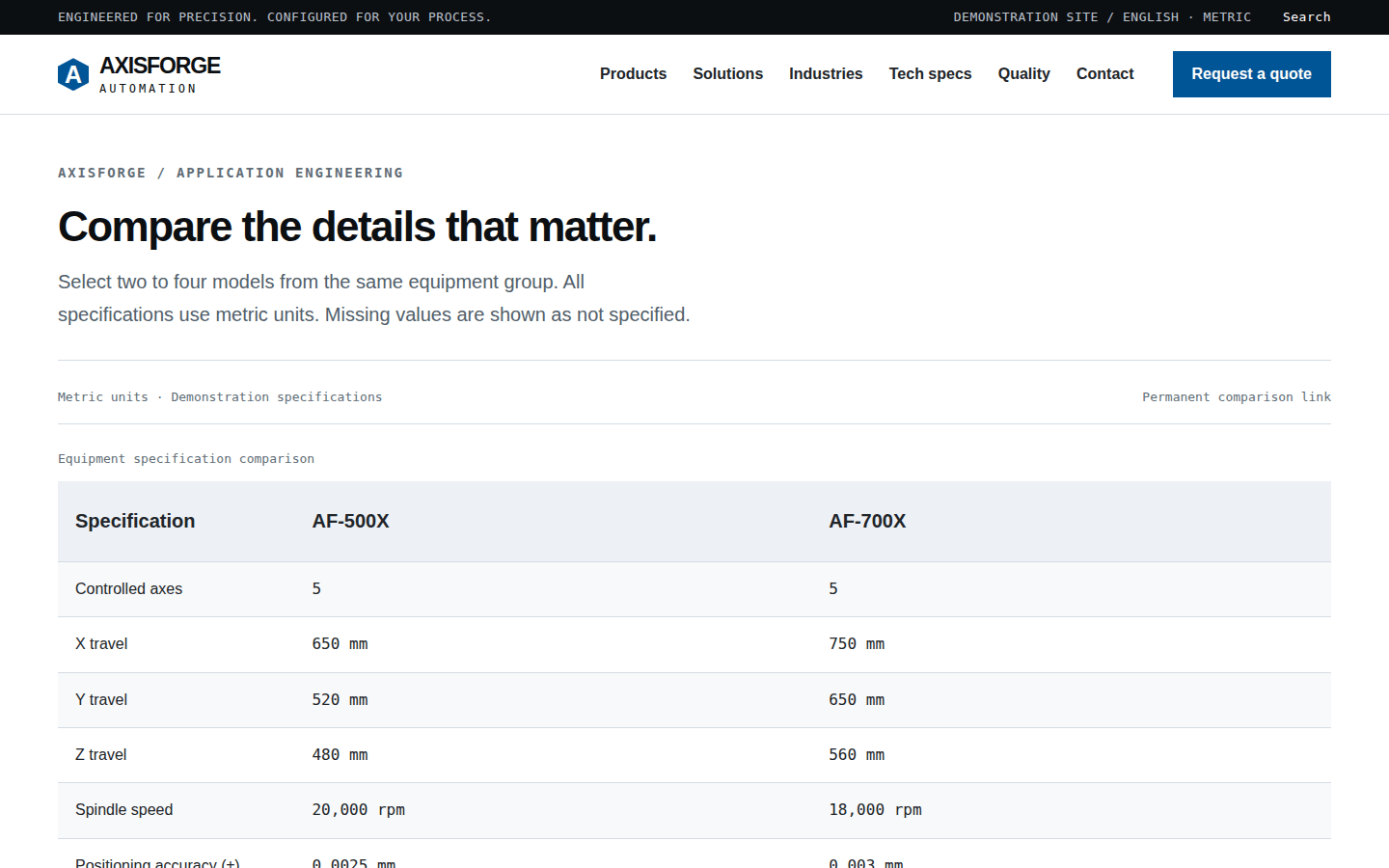Viewport: 1389px width, 868px height.
Task: Click the 480 mm Z travel value
Action: point(340,755)
